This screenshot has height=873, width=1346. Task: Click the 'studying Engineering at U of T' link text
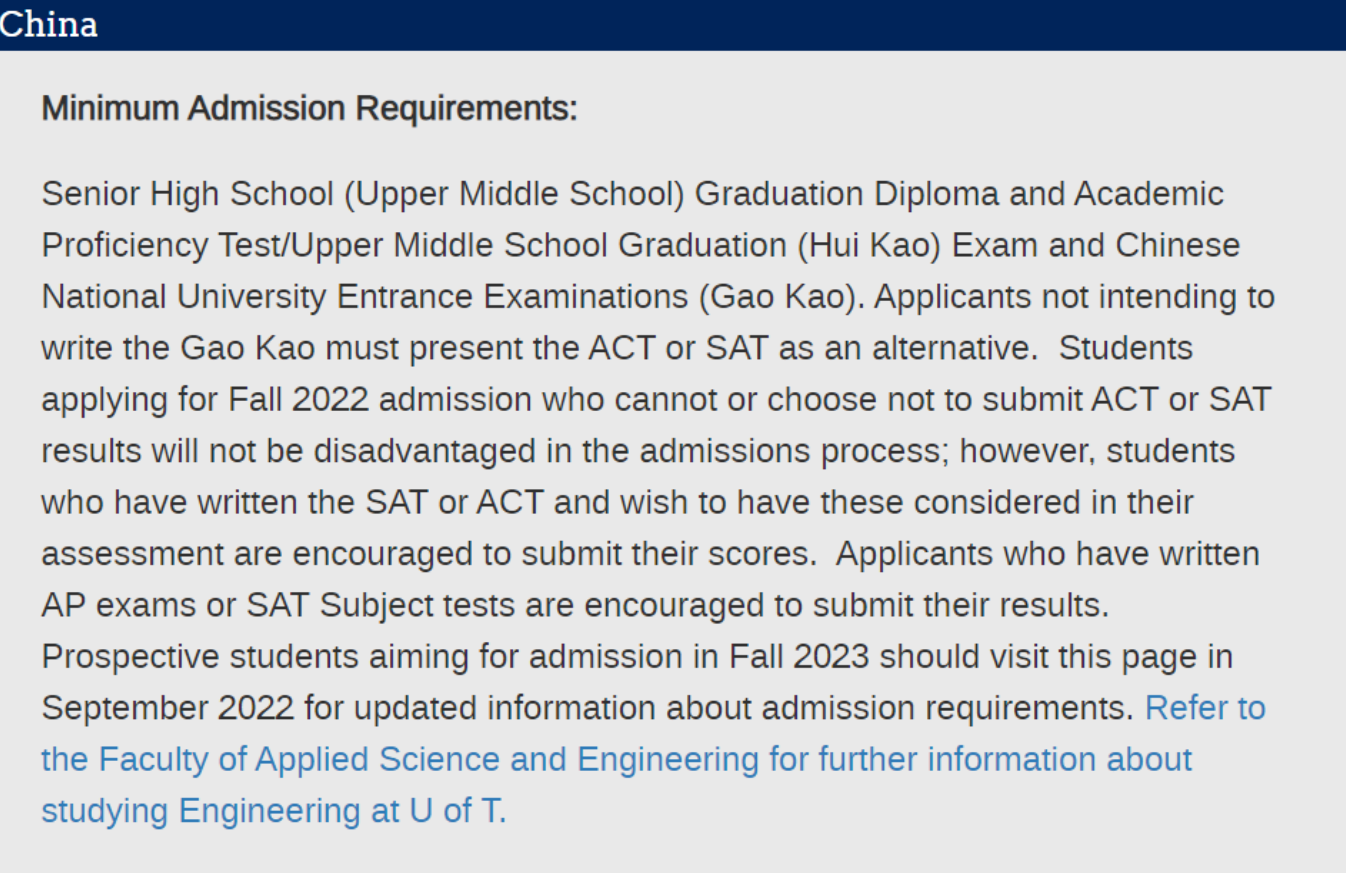coord(273,810)
